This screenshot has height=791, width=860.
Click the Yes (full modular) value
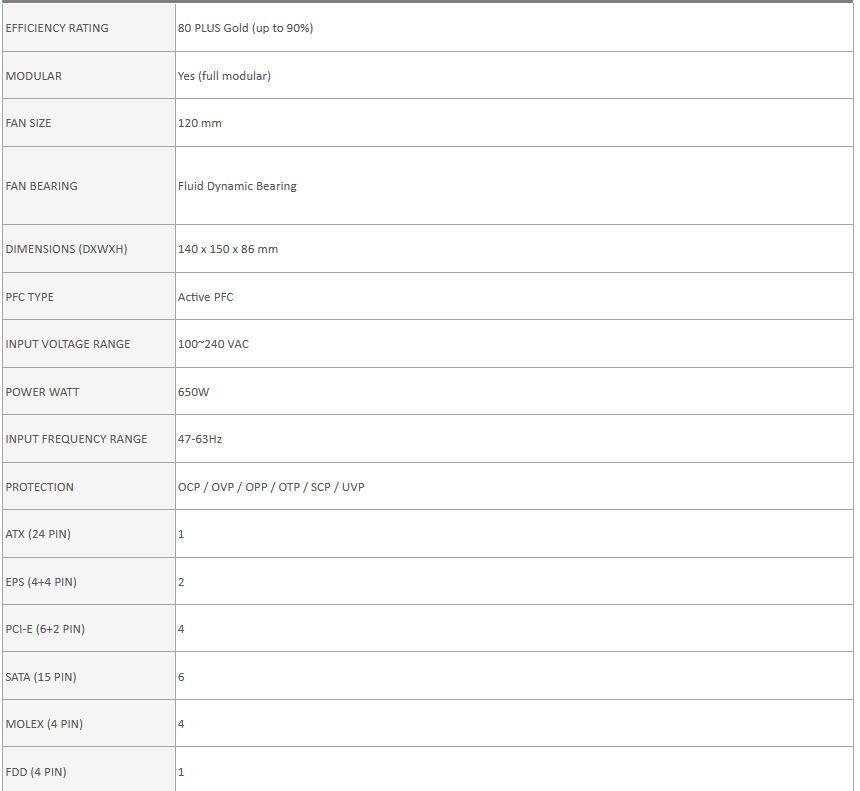coord(224,76)
